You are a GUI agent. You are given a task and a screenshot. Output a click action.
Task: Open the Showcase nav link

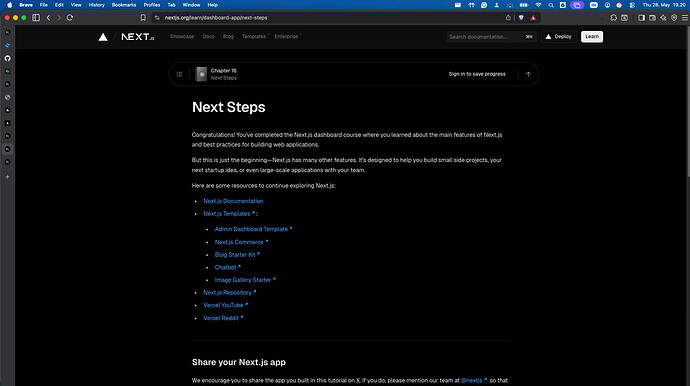click(182, 37)
